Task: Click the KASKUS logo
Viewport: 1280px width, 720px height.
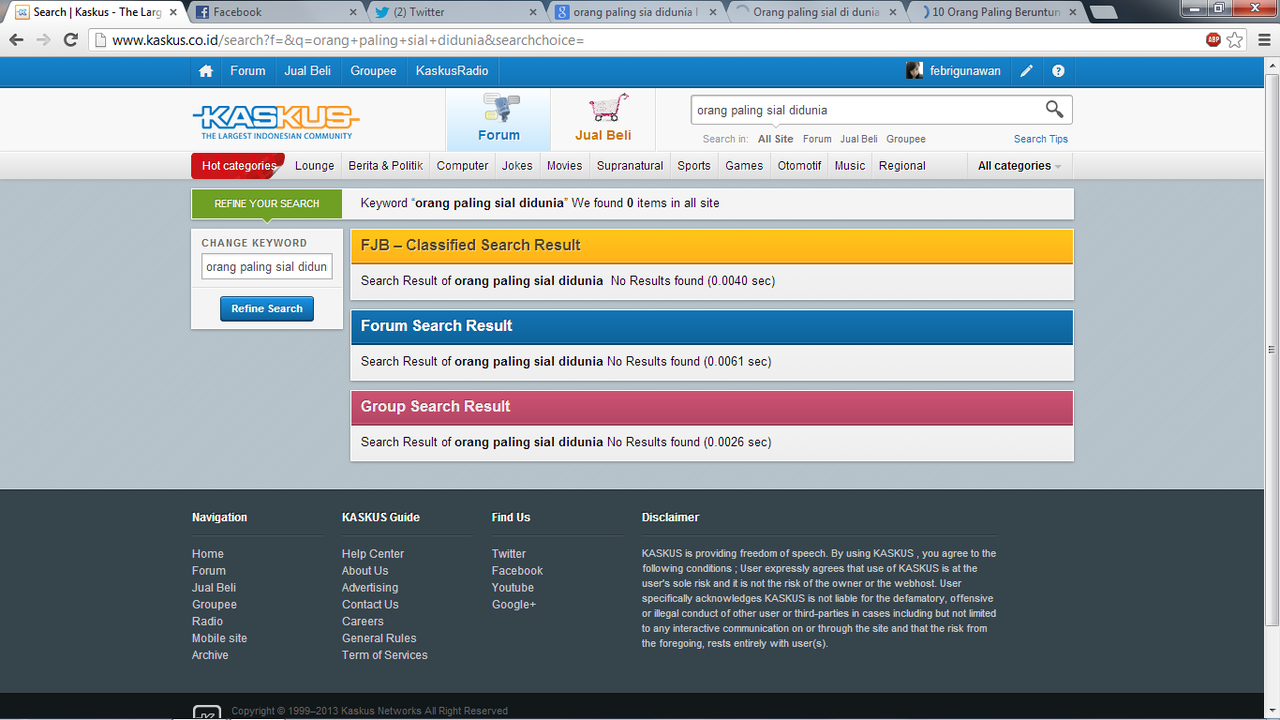Action: (276, 120)
